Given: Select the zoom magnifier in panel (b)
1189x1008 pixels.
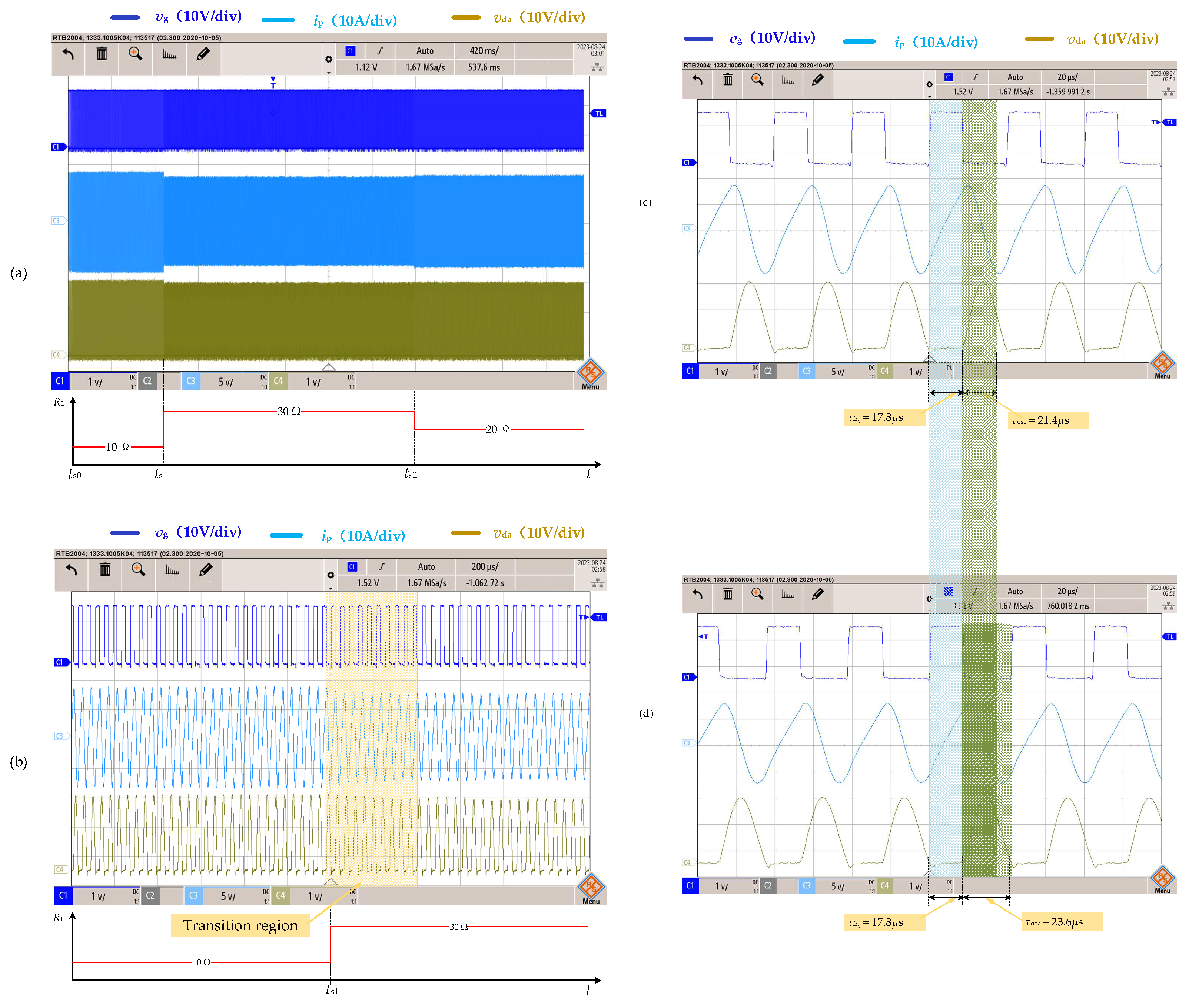Looking at the screenshot, I should (x=138, y=570).
